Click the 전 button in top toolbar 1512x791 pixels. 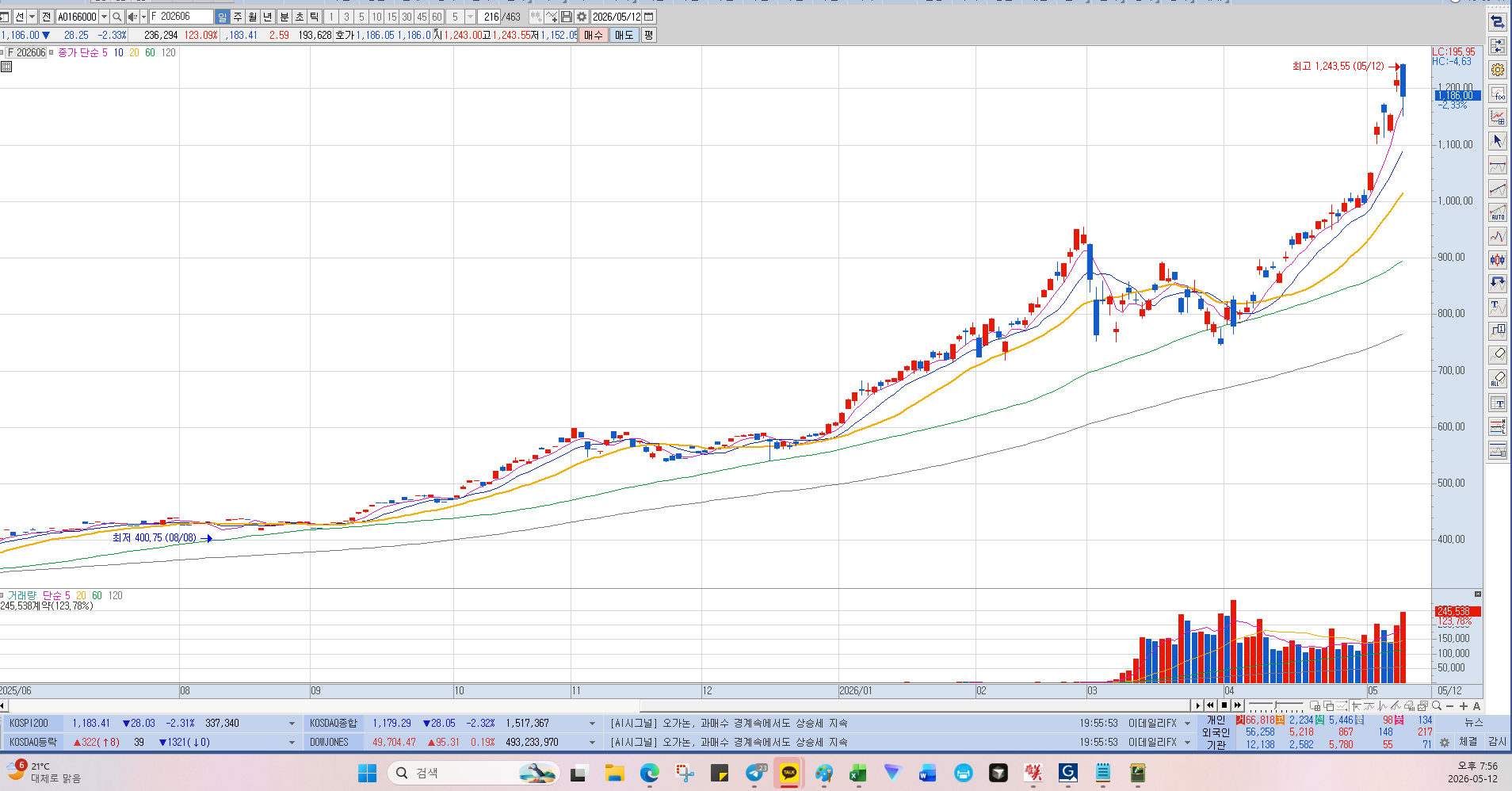[46, 17]
